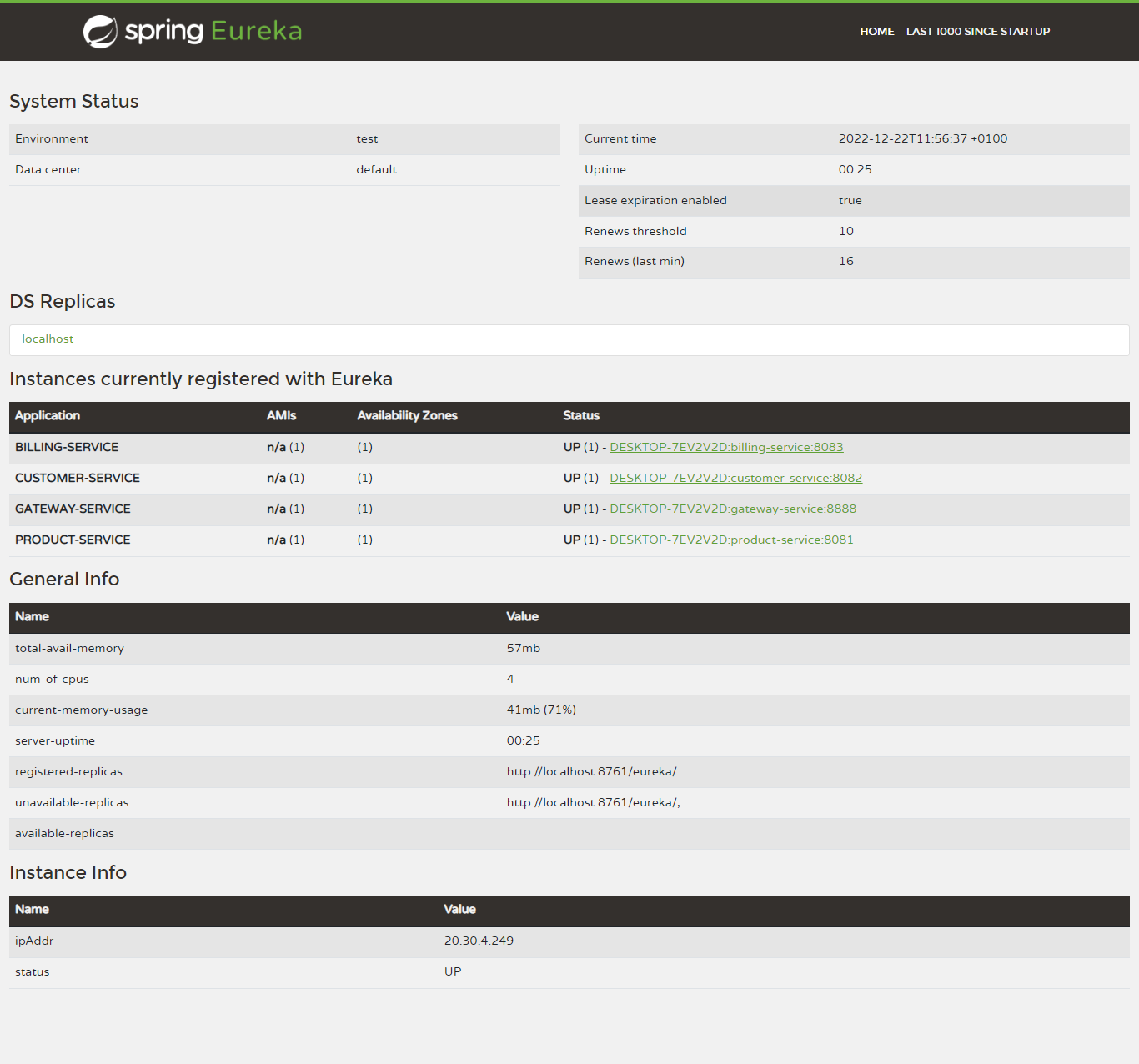Select the BILLING-SERVICE application name
The height and width of the screenshot is (1064, 1139).
point(67,448)
